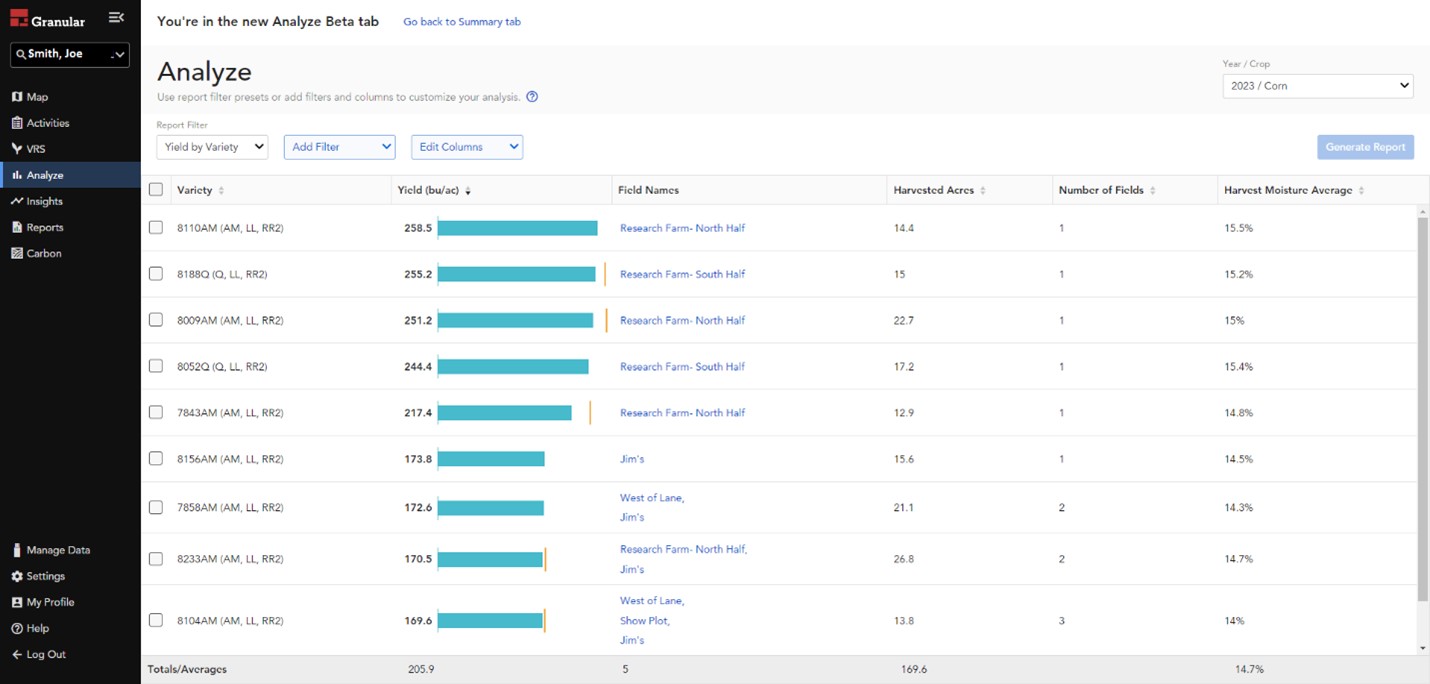Click the help question mark icon beside the Analyze description
Image resolution: width=1430 pixels, height=684 pixels.
532,97
